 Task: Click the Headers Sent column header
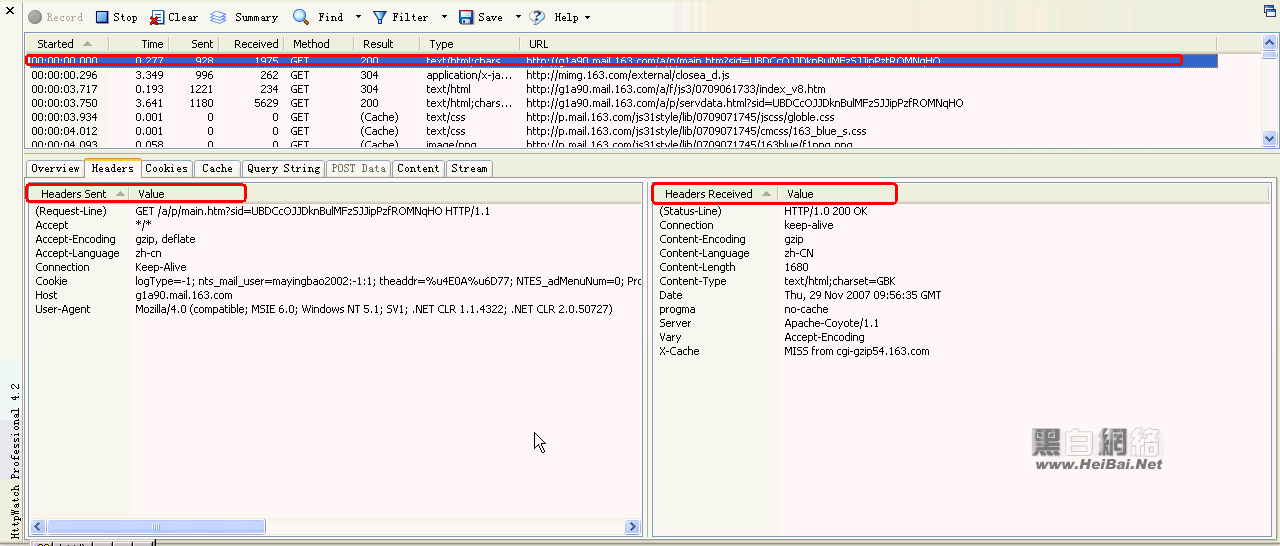pos(80,194)
